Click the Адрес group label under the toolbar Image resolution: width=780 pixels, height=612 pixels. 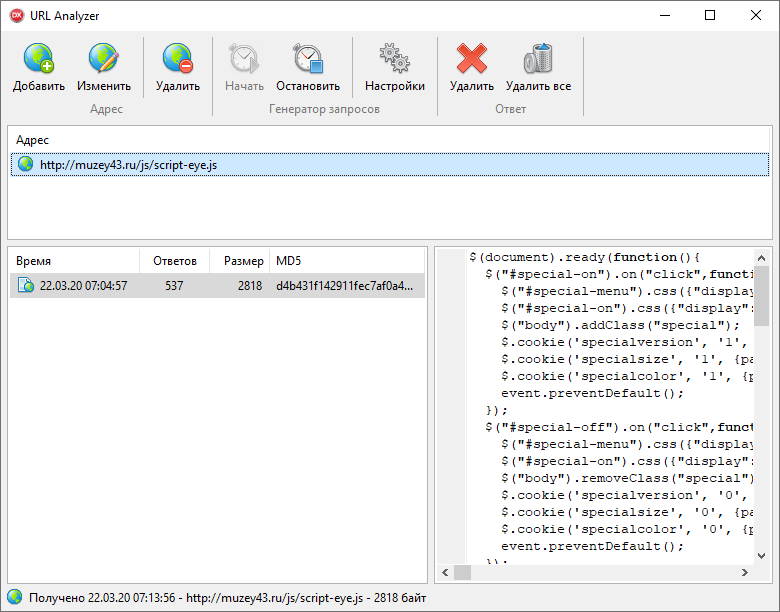pyautogui.click(x=106, y=109)
